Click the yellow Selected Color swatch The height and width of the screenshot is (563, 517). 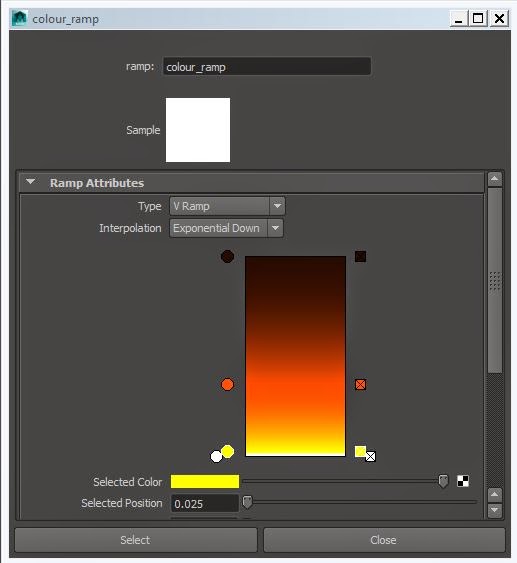[205, 481]
